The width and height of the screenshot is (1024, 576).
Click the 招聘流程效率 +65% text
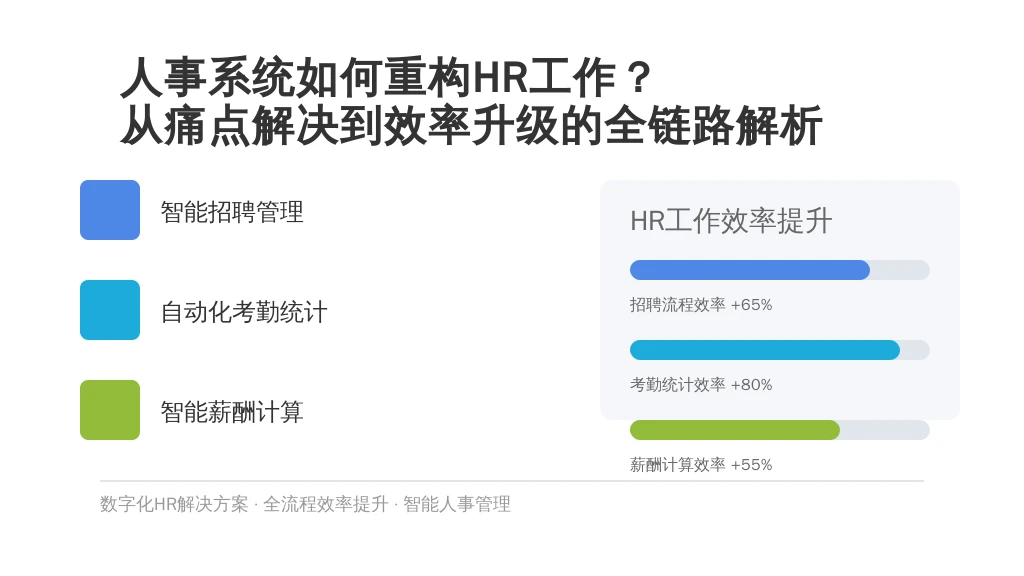point(701,304)
